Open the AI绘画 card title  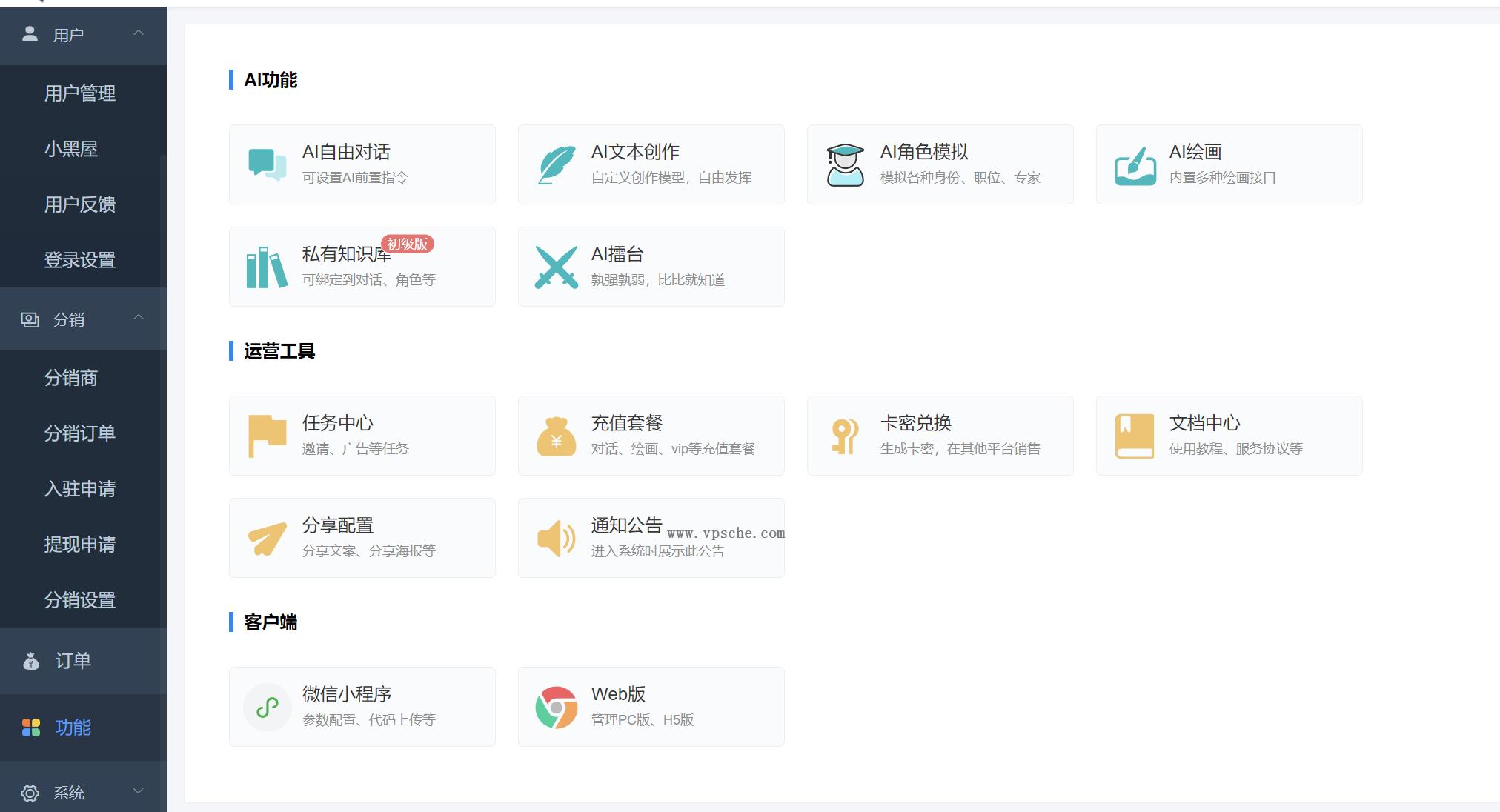point(1195,152)
